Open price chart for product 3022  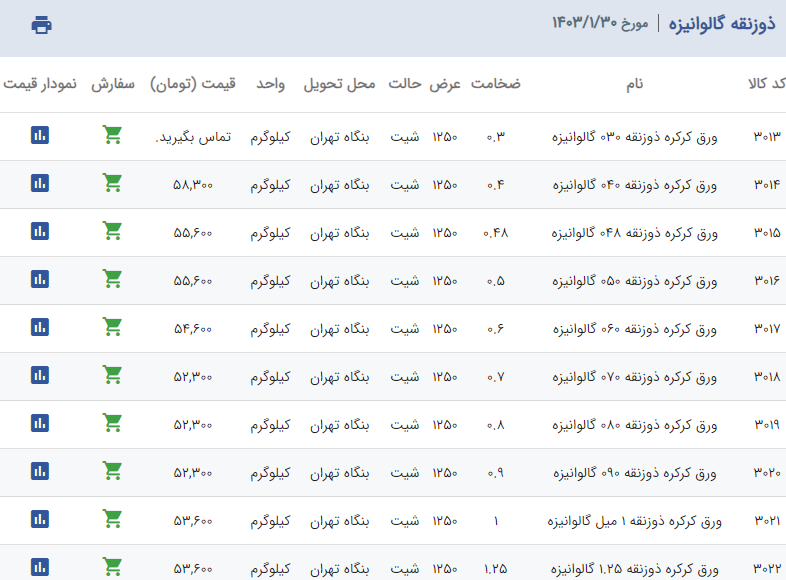click(40, 567)
